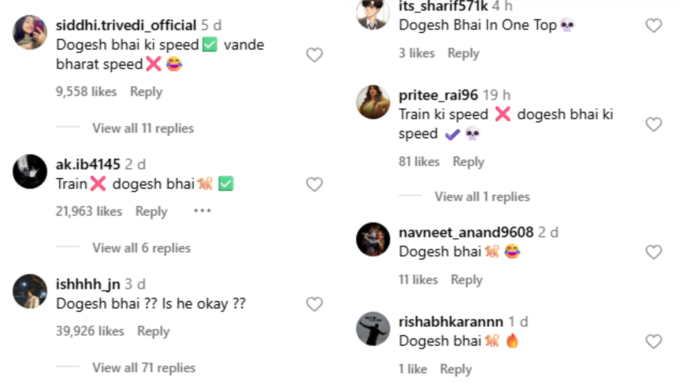Like rishabhkarannn's comment heart icon
Viewport: 680px width, 383px height.
point(654,341)
